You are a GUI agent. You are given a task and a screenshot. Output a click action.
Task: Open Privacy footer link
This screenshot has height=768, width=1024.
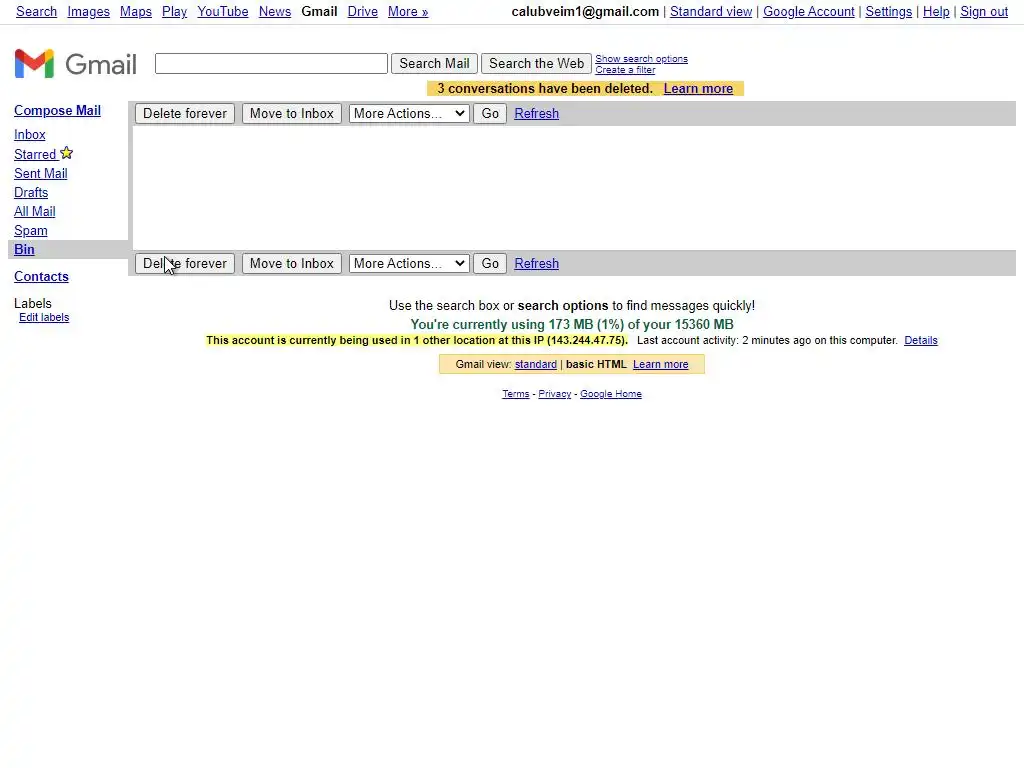pyautogui.click(x=554, y=394)
